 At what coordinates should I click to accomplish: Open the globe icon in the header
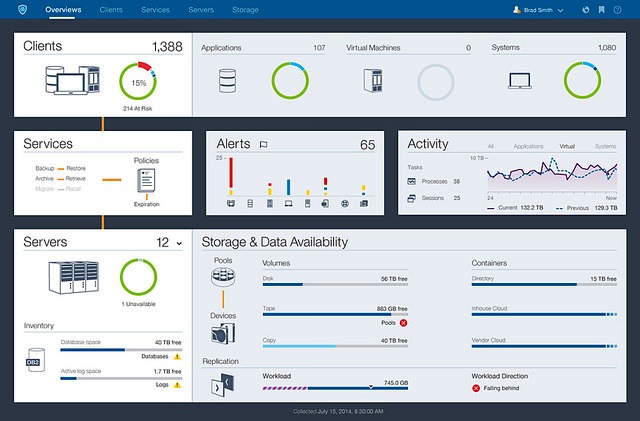tap(585, 9)
